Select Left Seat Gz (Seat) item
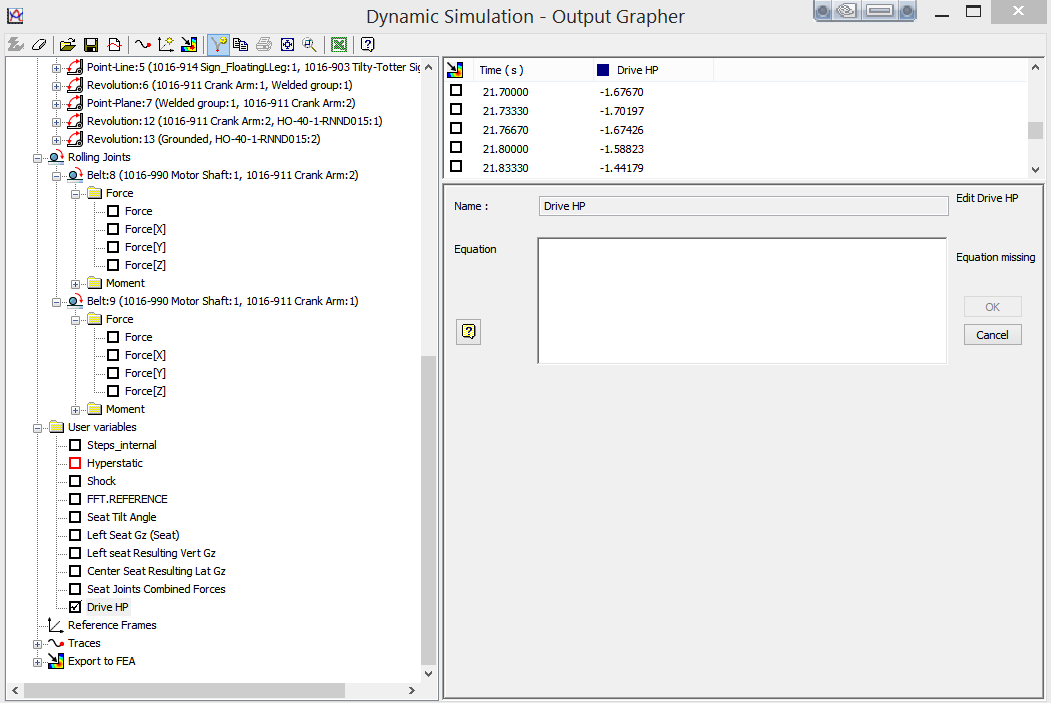1051x703 pixels. point(133,535)
